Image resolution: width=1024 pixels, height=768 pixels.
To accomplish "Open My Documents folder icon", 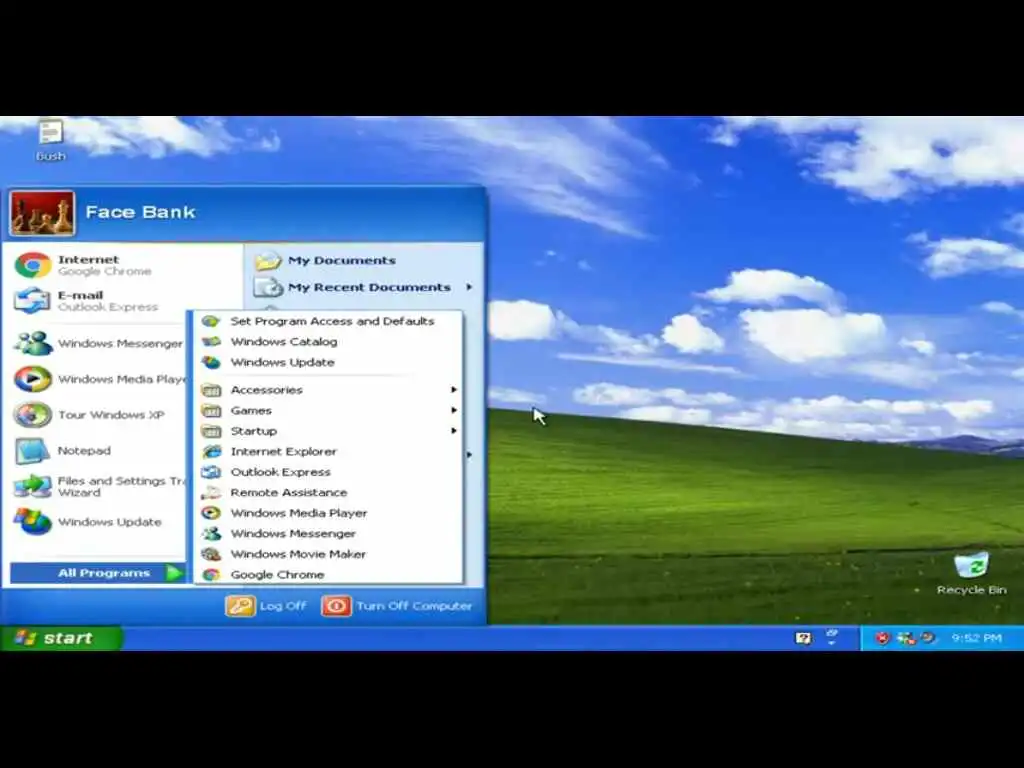I will 268,261.
